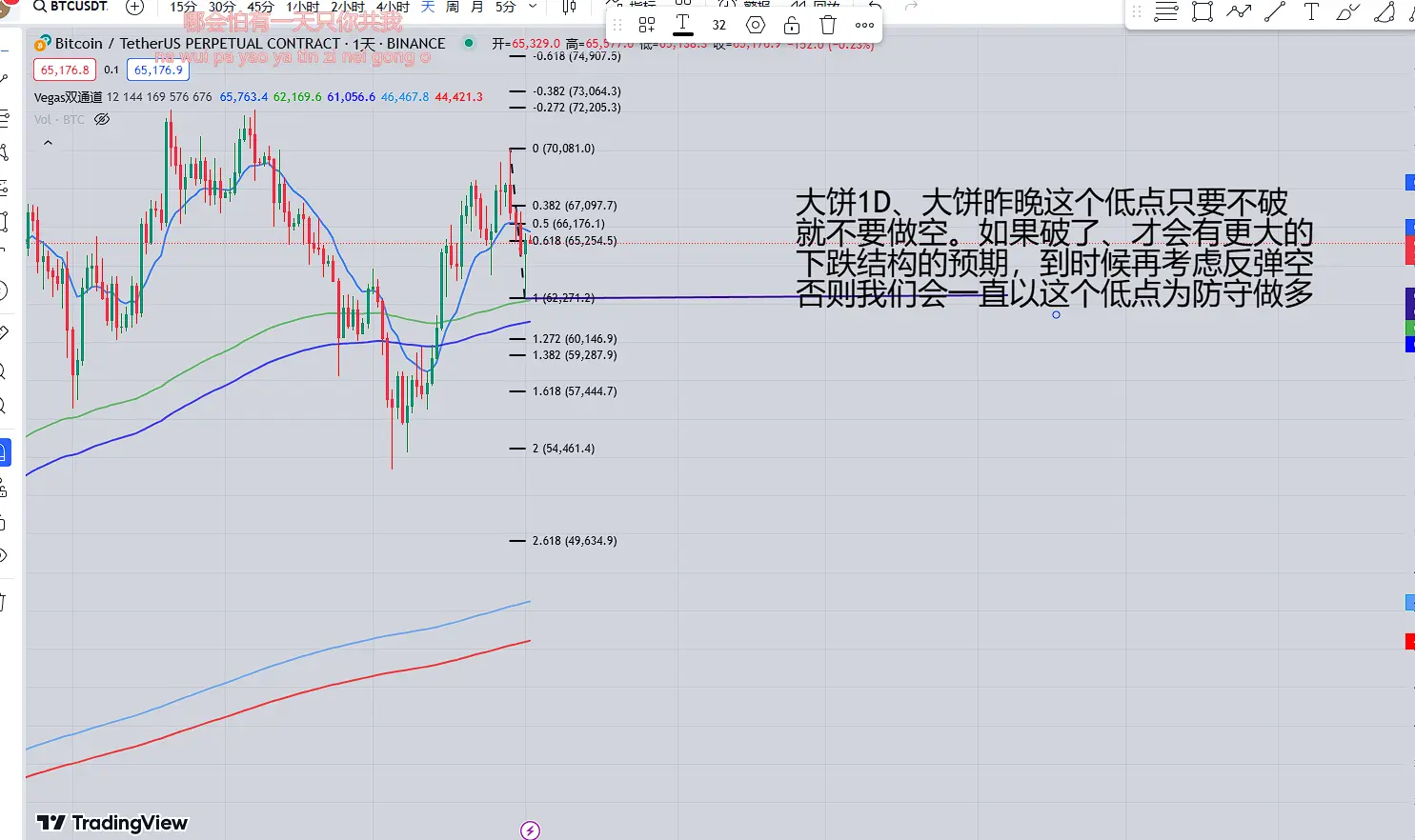Click the red sell price 65,176.8 button
The image size is (1415, 840).
pos(65,70)
